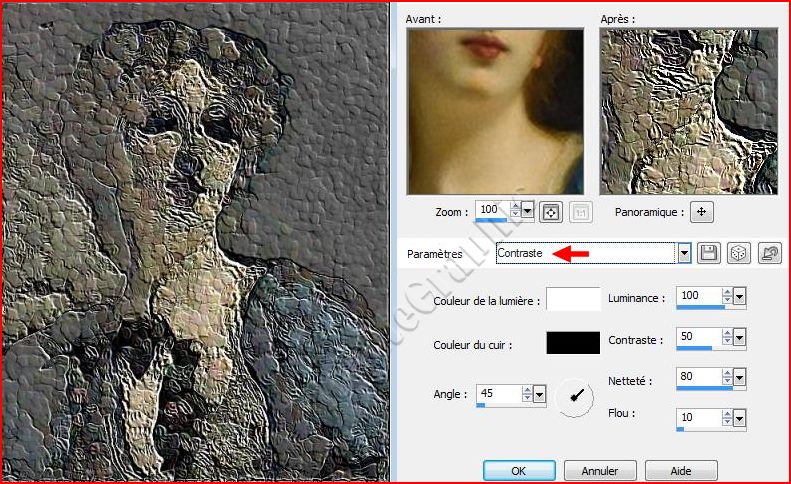This screenshot has height=484, width=791.
Task: Click the Avant preview thumbnail
Action: coord(495,110)
